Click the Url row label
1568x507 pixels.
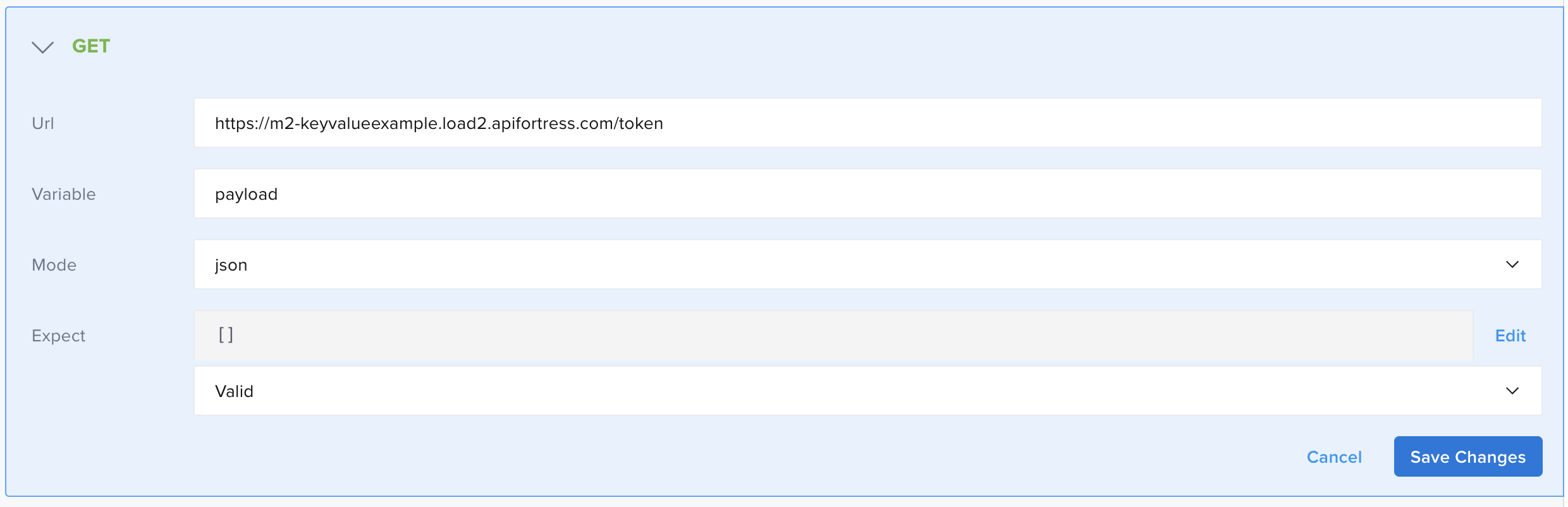pyautogui.click(x=43, y=123)
